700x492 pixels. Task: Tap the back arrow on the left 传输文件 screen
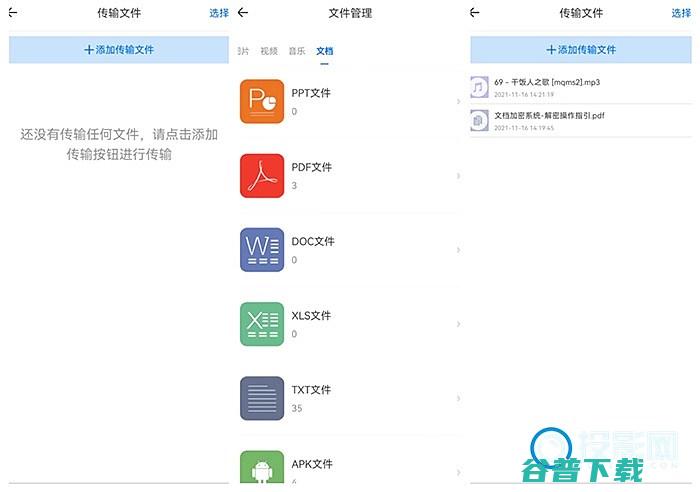click(x=13, y=13)
